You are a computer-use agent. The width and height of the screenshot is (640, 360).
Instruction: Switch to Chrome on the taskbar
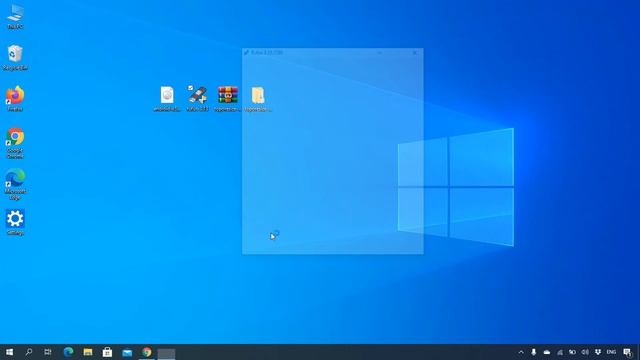click(x=147, y=352)
